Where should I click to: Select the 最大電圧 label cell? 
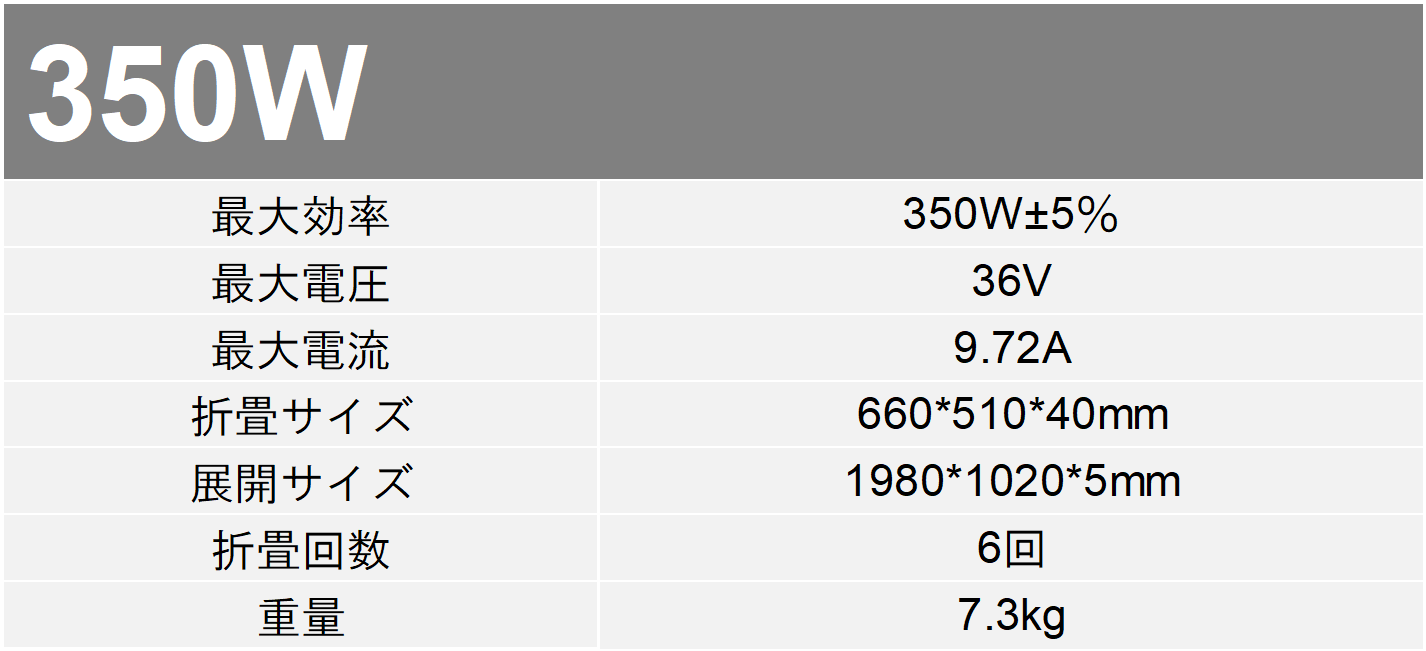click(300, 283)
